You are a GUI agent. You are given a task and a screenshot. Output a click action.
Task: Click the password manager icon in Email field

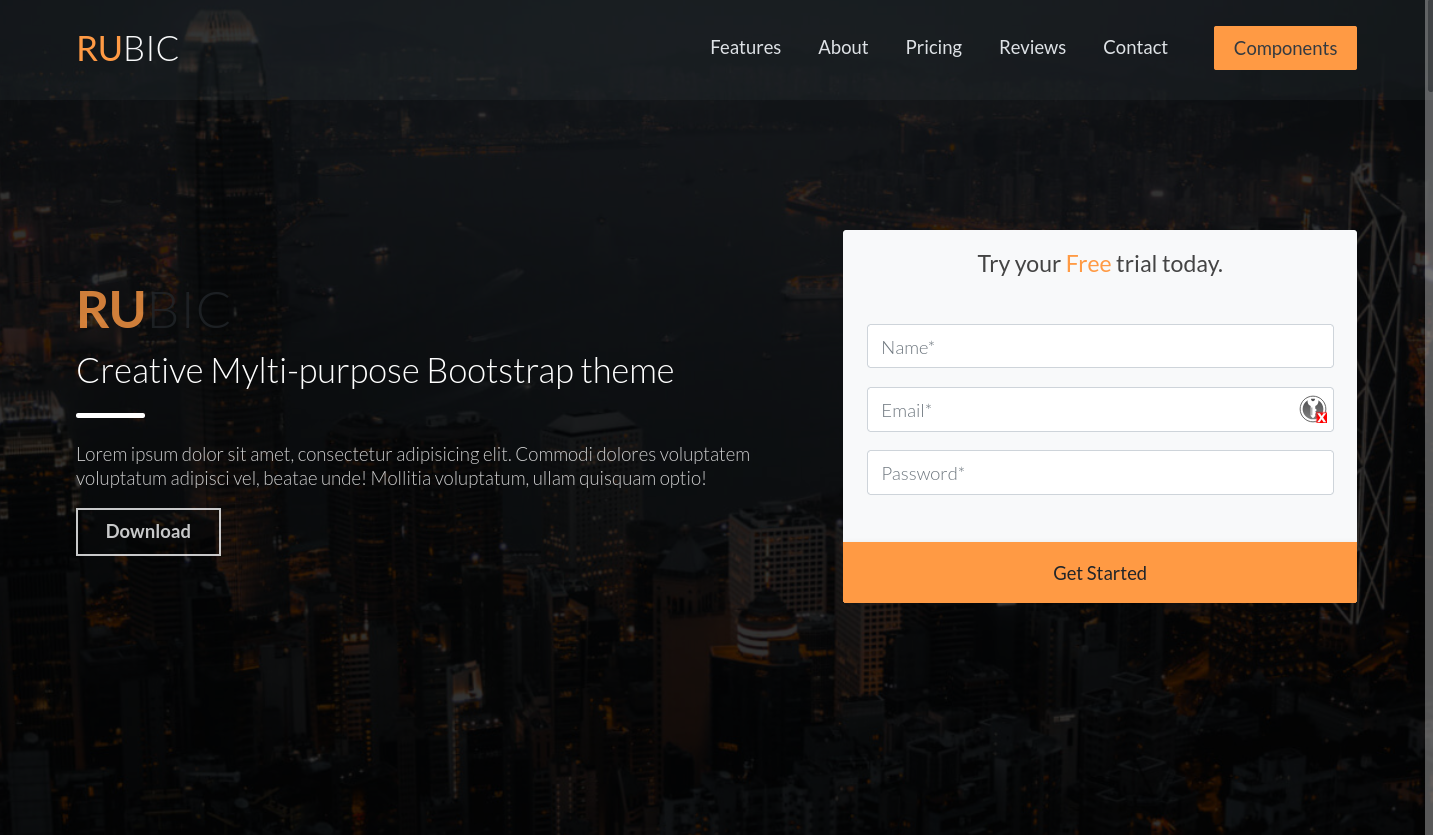click(1312, 409)
